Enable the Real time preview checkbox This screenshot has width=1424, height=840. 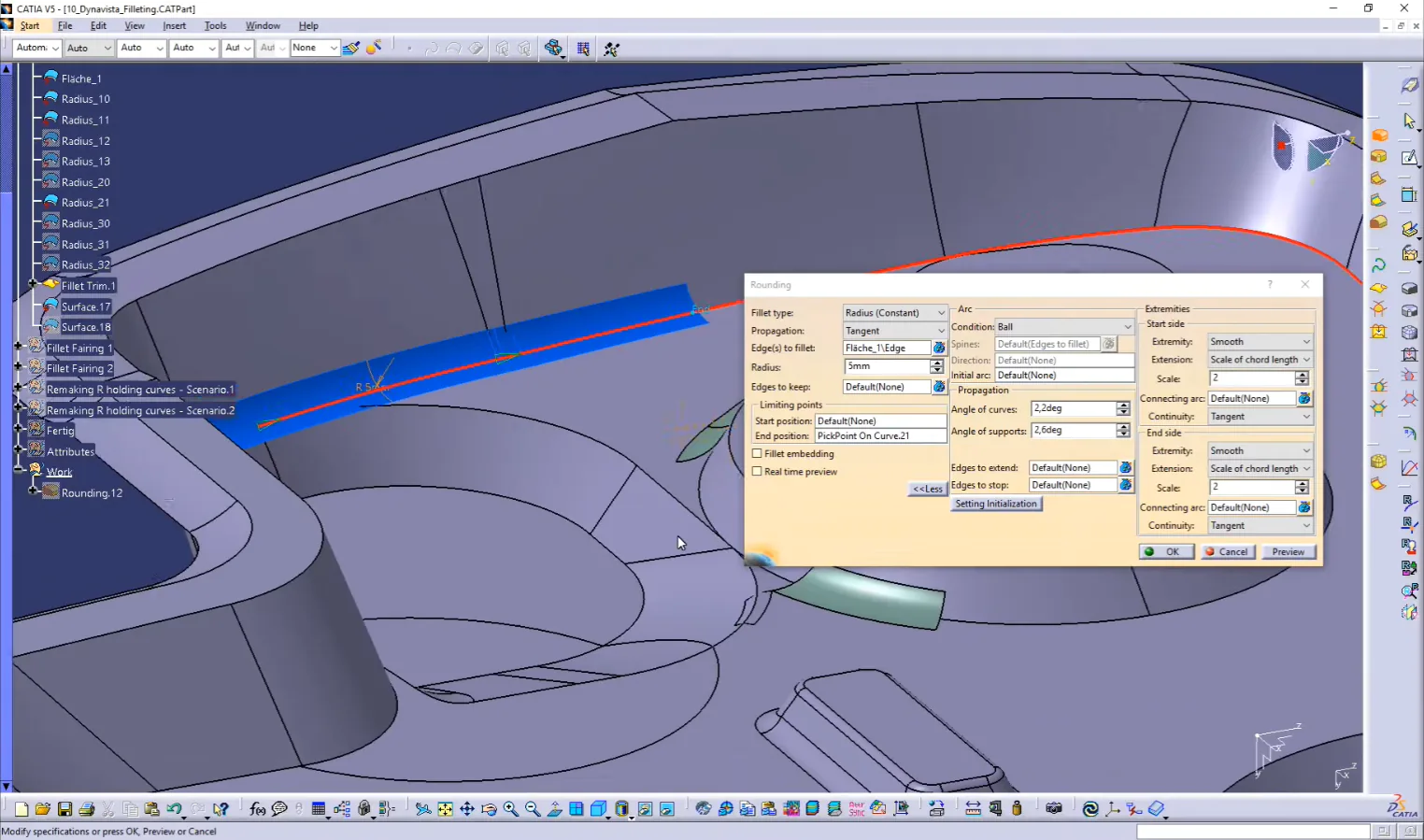[757, 472]
